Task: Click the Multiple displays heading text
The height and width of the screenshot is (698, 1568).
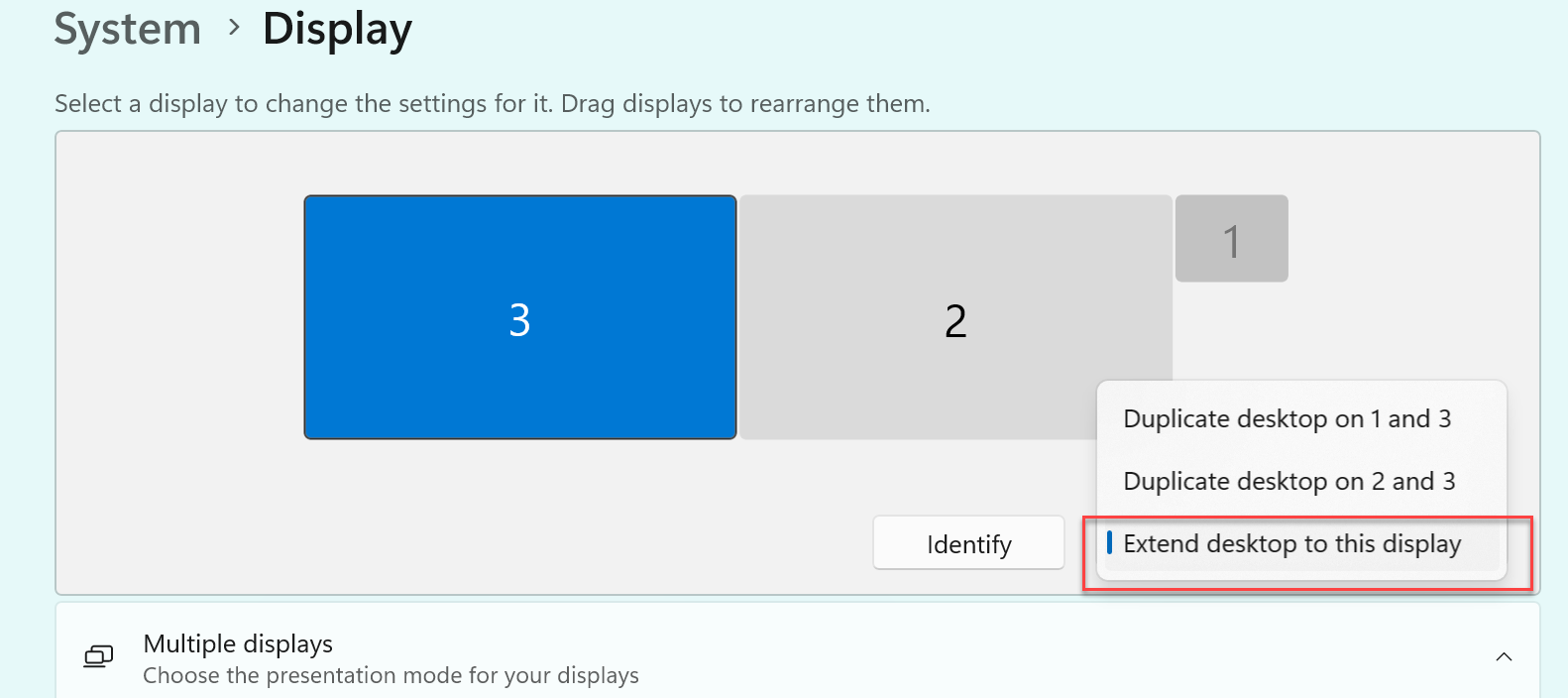Action: pyautogui.click(x=238, y=643)
